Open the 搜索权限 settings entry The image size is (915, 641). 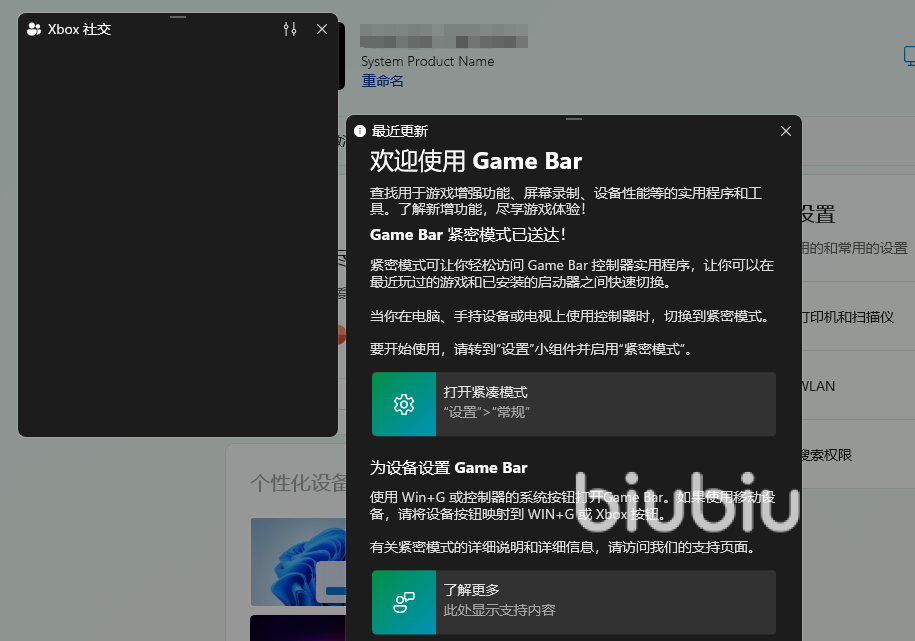(826, 455)
